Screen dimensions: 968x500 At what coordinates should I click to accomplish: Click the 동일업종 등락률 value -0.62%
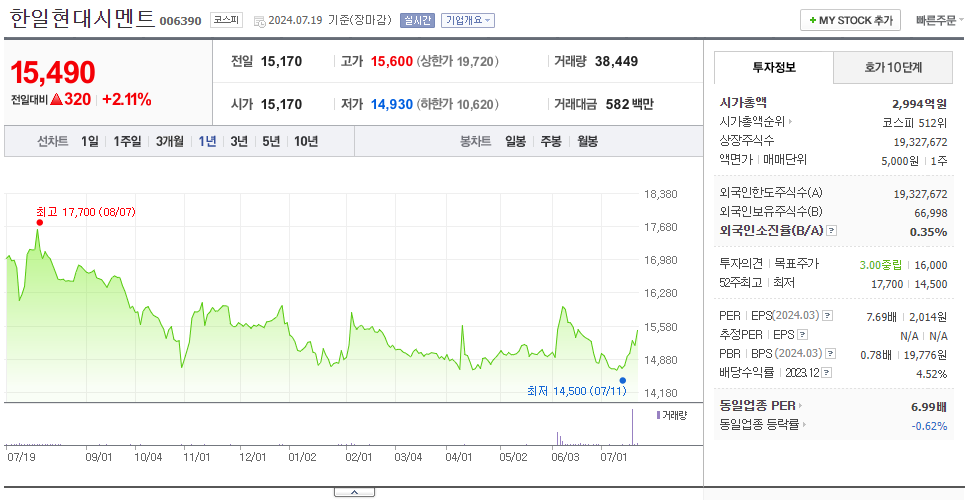929,426
